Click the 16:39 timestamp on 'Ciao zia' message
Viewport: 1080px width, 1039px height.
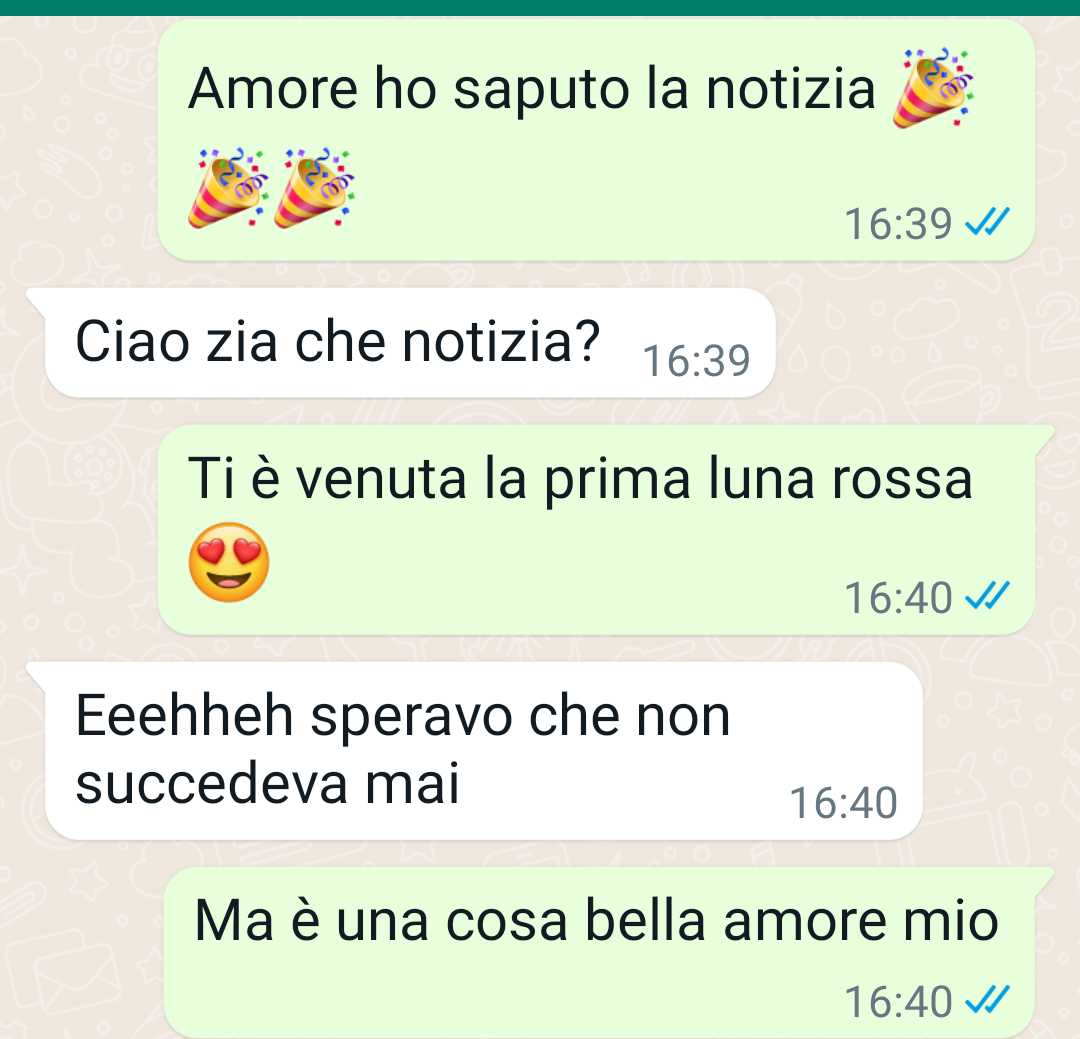696,360
